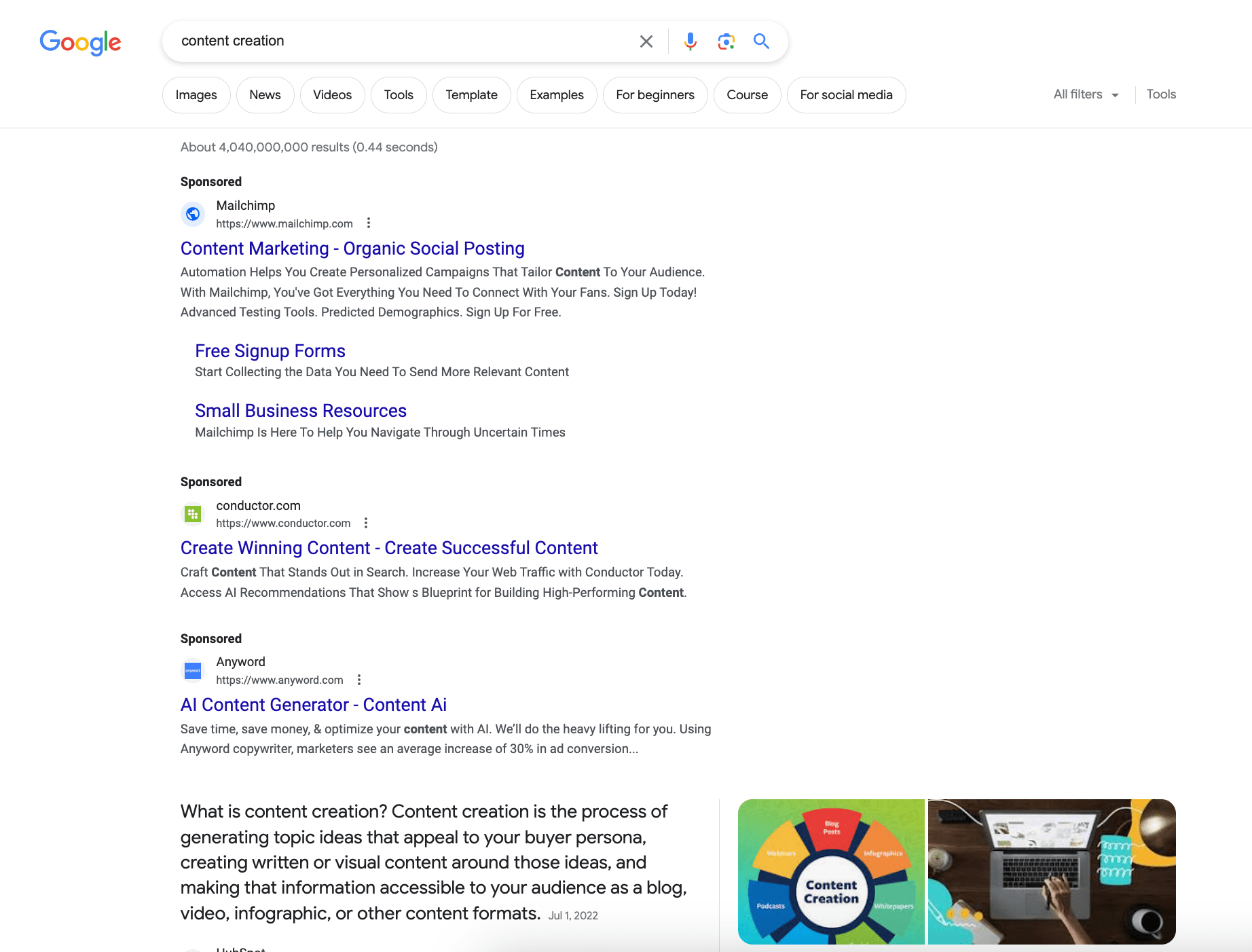Start voice search with microphone icon
The height and width of the screenshot is (952, 1252).
pos(690,41)
